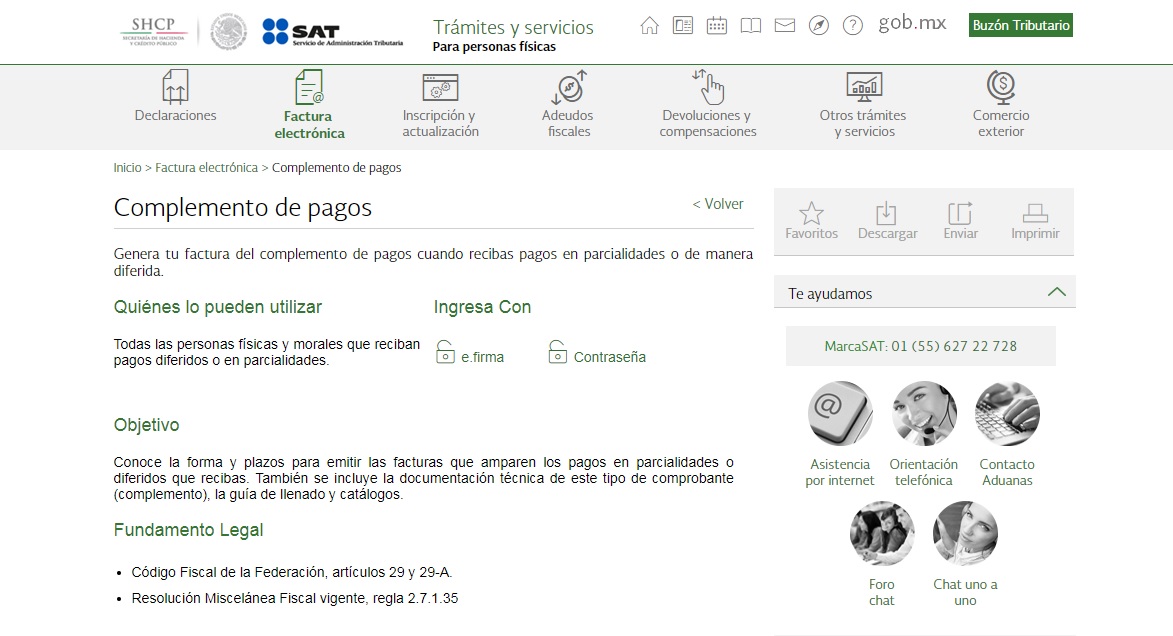1173x636 pixels.
Task: Click the home icon in top bar
Action: 650,26
